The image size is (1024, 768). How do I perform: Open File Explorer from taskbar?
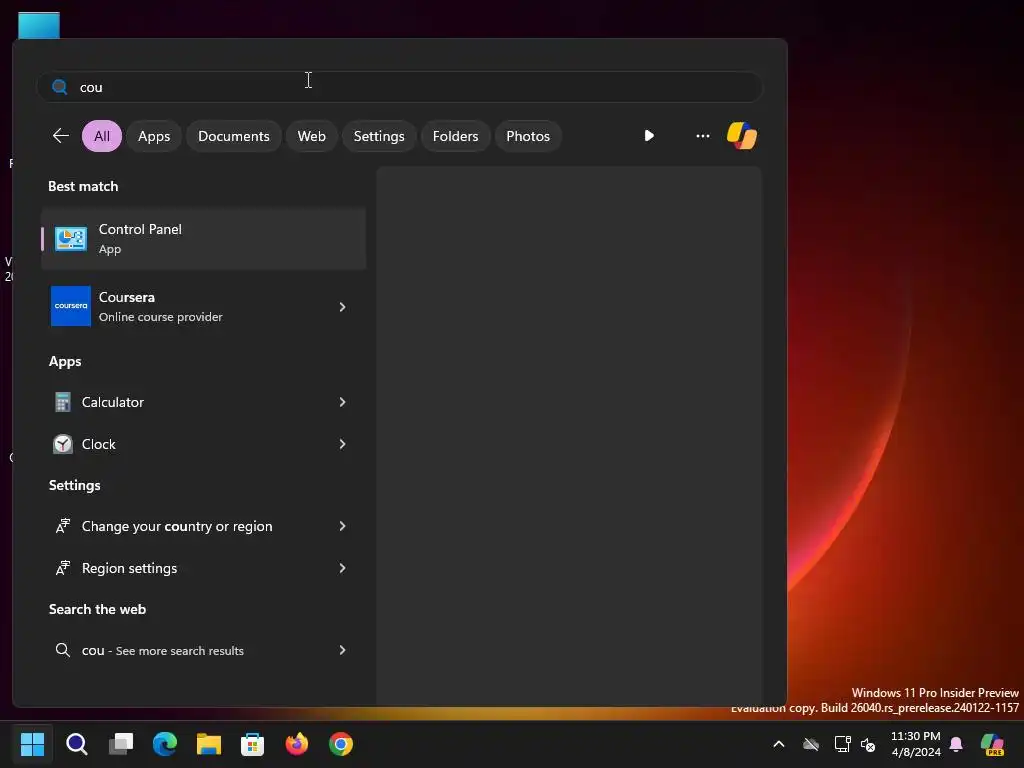tap(209, 744)
